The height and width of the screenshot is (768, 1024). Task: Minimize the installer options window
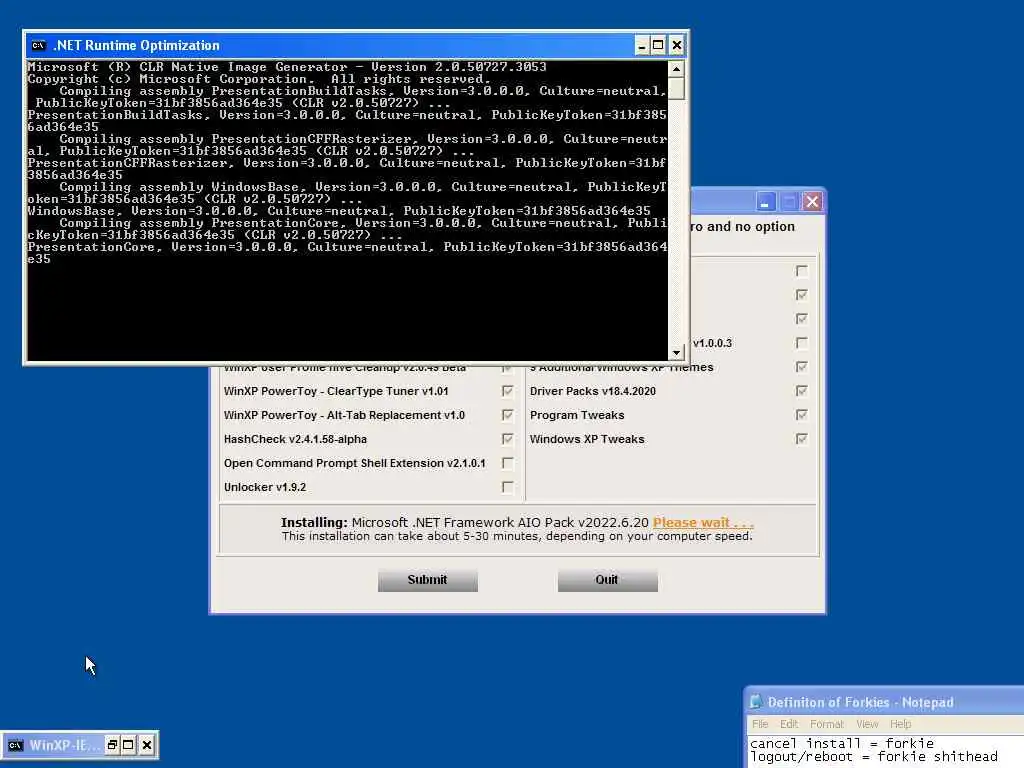pyautogui.click(x=765, y=202)
